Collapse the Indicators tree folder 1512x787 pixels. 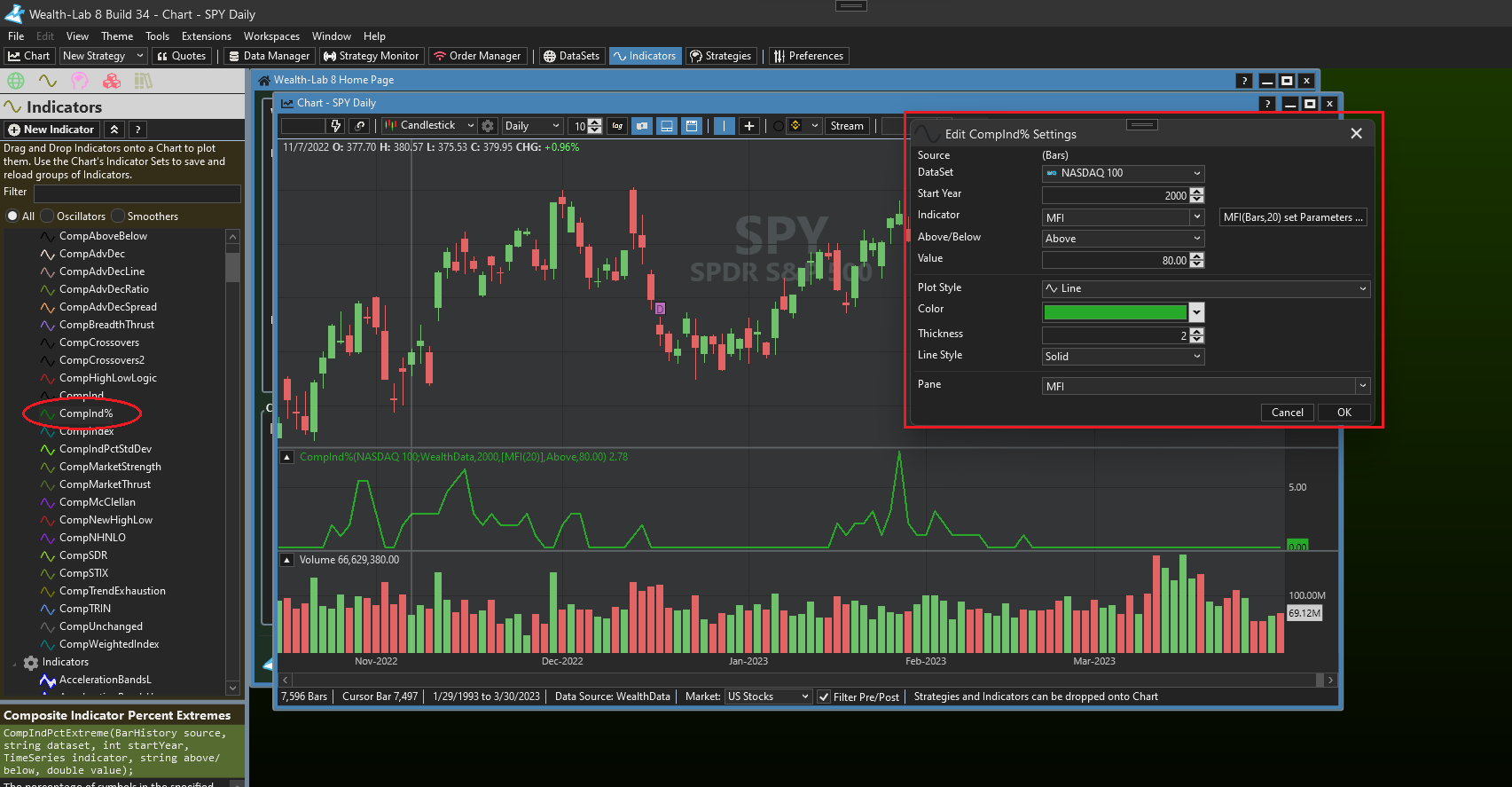coord(14,663)
